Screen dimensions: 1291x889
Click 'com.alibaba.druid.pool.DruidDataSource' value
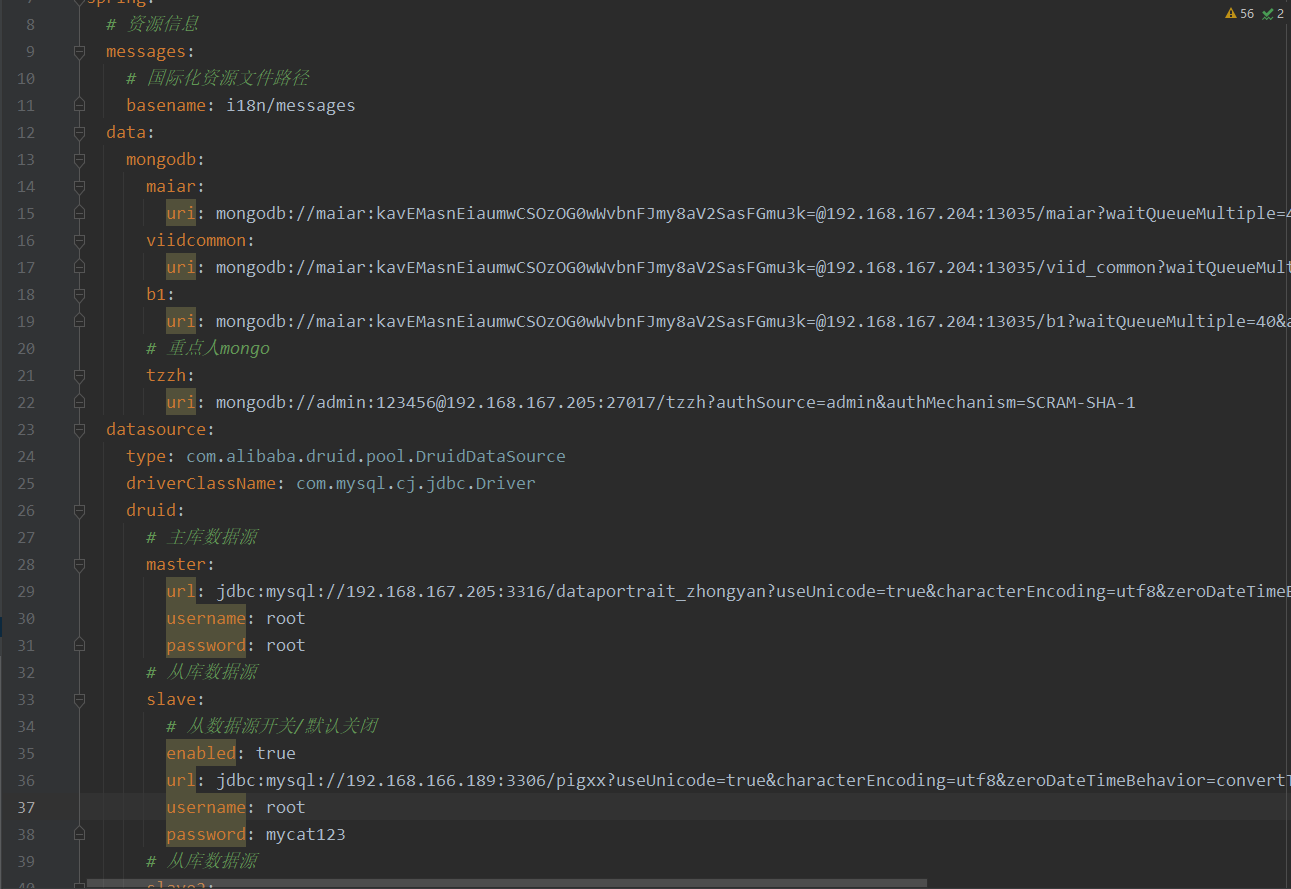tap(376, 457)
